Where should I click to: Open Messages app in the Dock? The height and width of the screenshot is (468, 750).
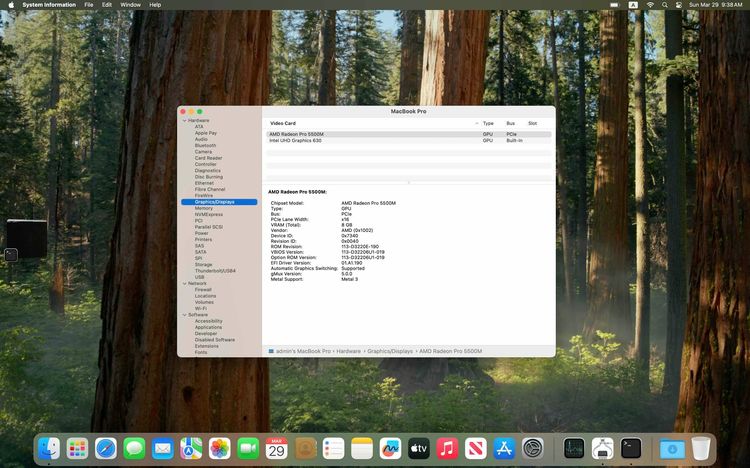pyautogui.click(x=134, y=449)
